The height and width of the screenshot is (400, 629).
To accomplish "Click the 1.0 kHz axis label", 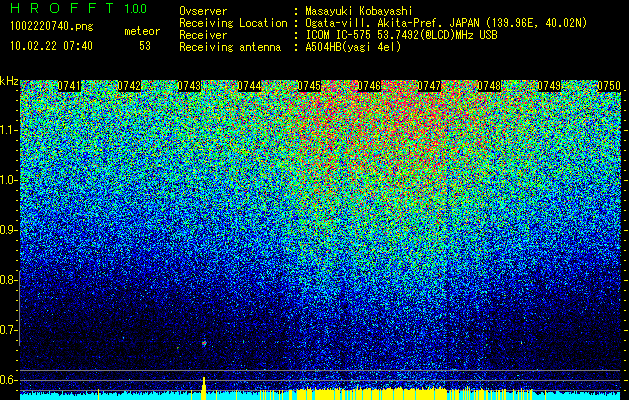I will pyautogui.click(x=9, y=180).
